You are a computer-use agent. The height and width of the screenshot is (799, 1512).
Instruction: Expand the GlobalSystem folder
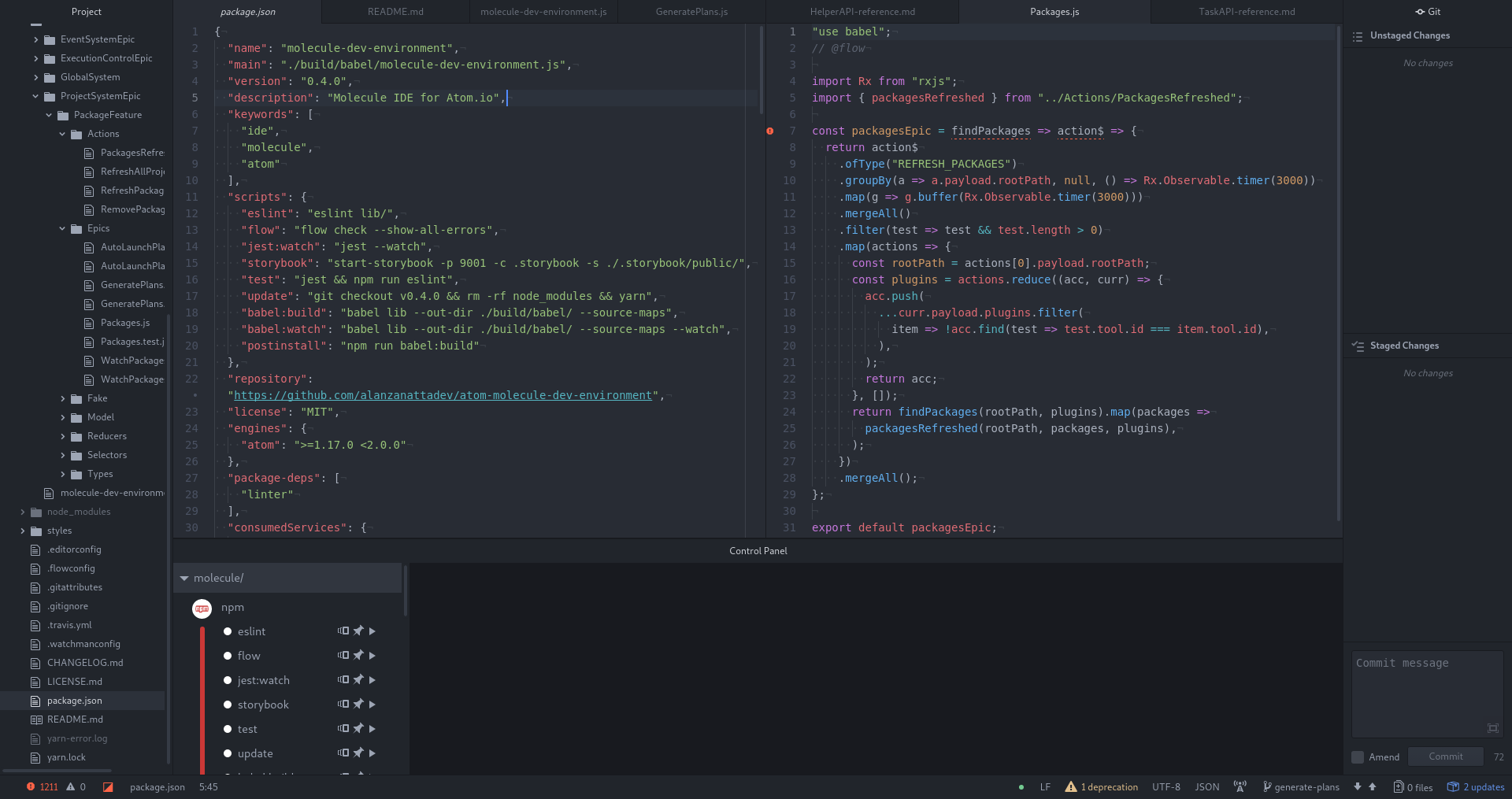(35, 77)
